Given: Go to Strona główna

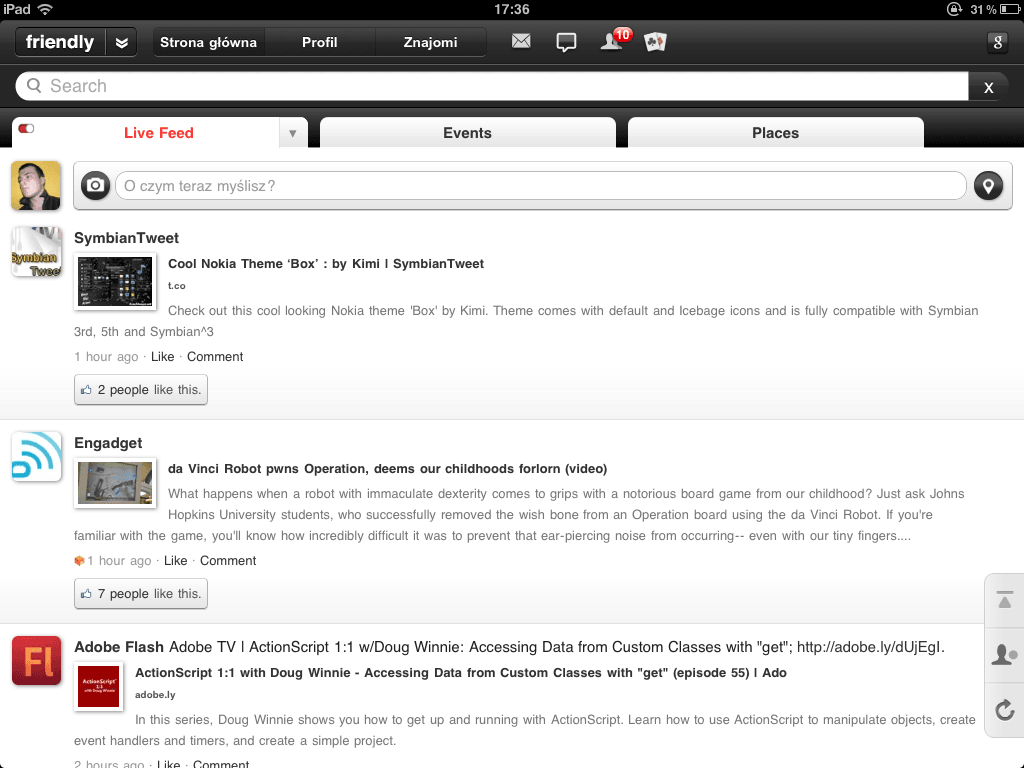Looking at the screenshot, I should pos(208,42).
